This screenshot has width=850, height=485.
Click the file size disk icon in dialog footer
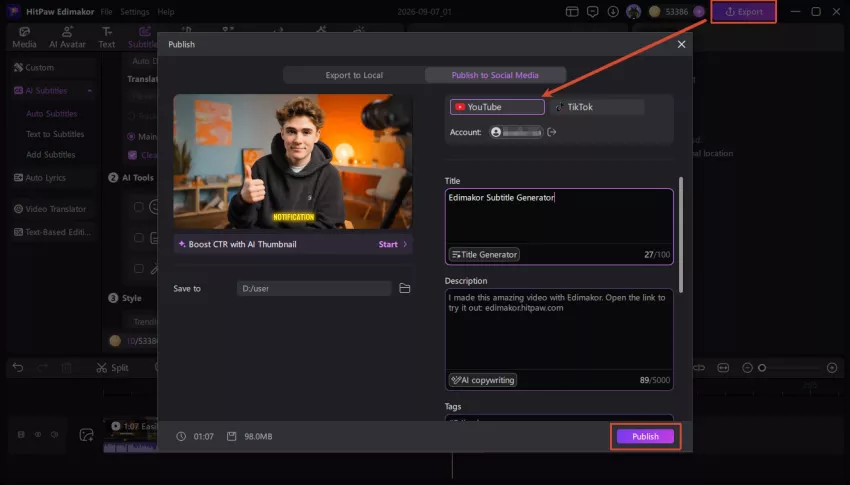pyautogui.click(x=231, y=436)
